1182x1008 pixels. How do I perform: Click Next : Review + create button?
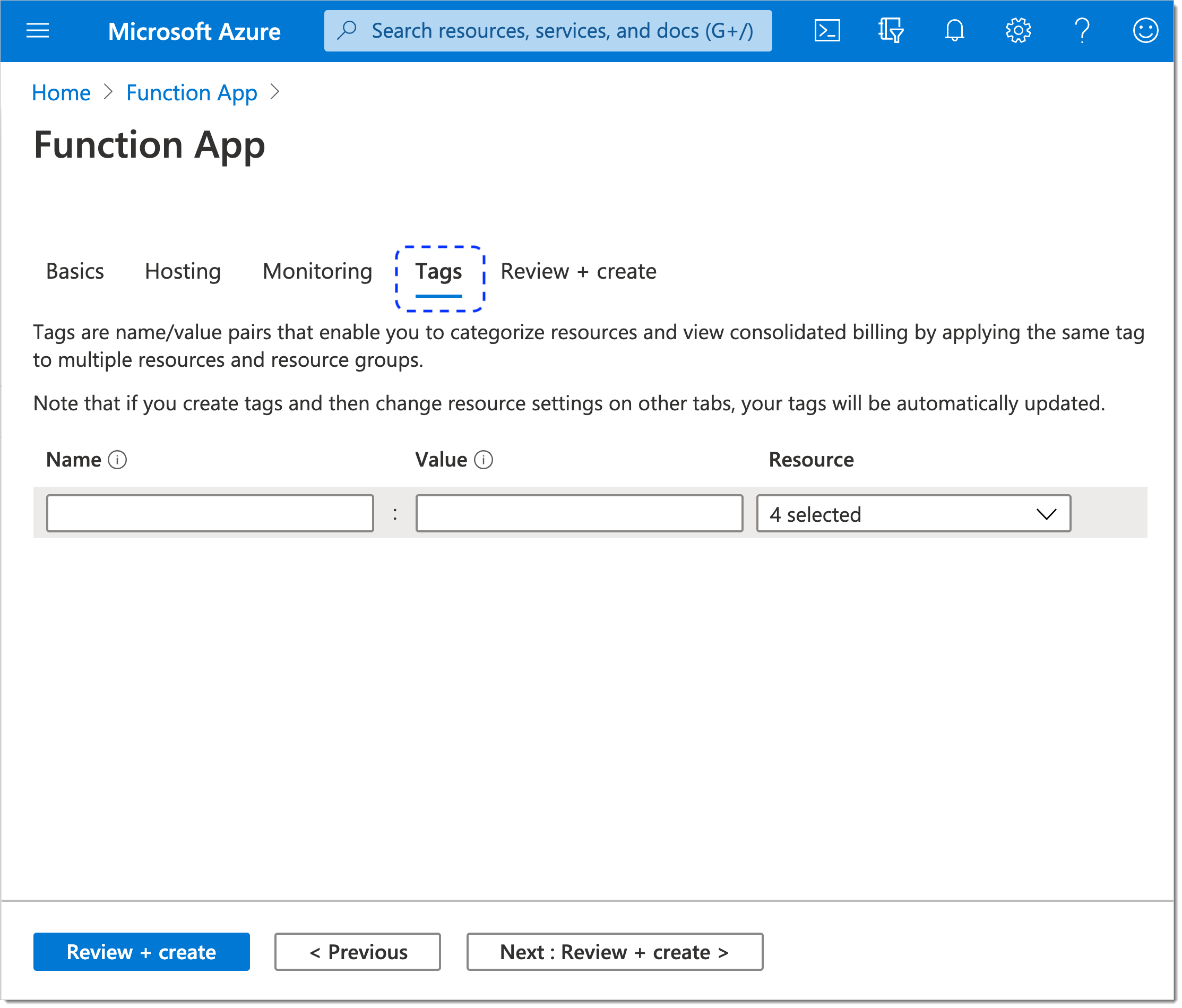coord(615,952)
